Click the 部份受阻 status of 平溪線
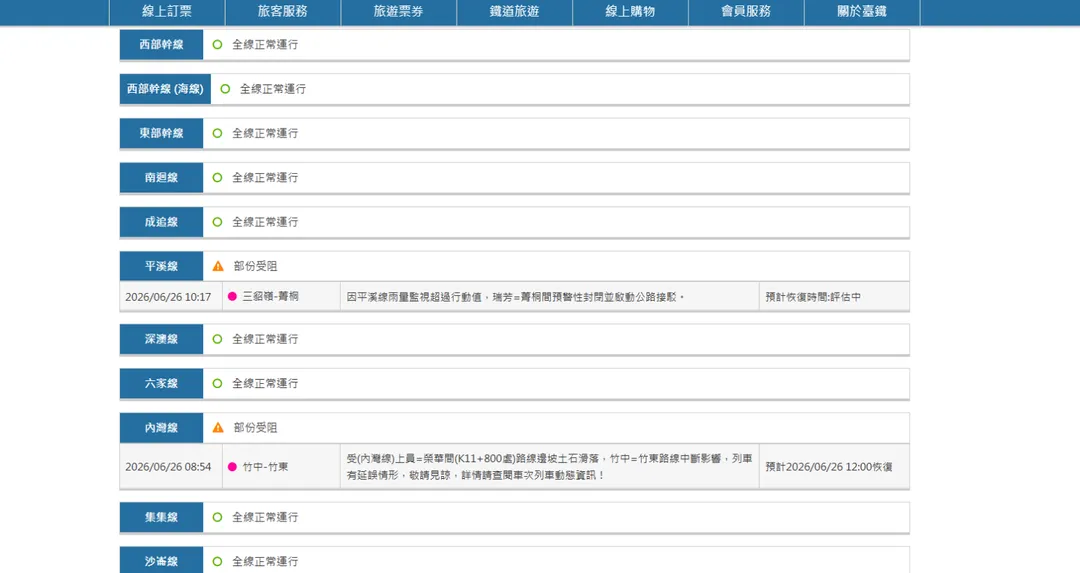 pyautogui.click(x=256, y=267)
